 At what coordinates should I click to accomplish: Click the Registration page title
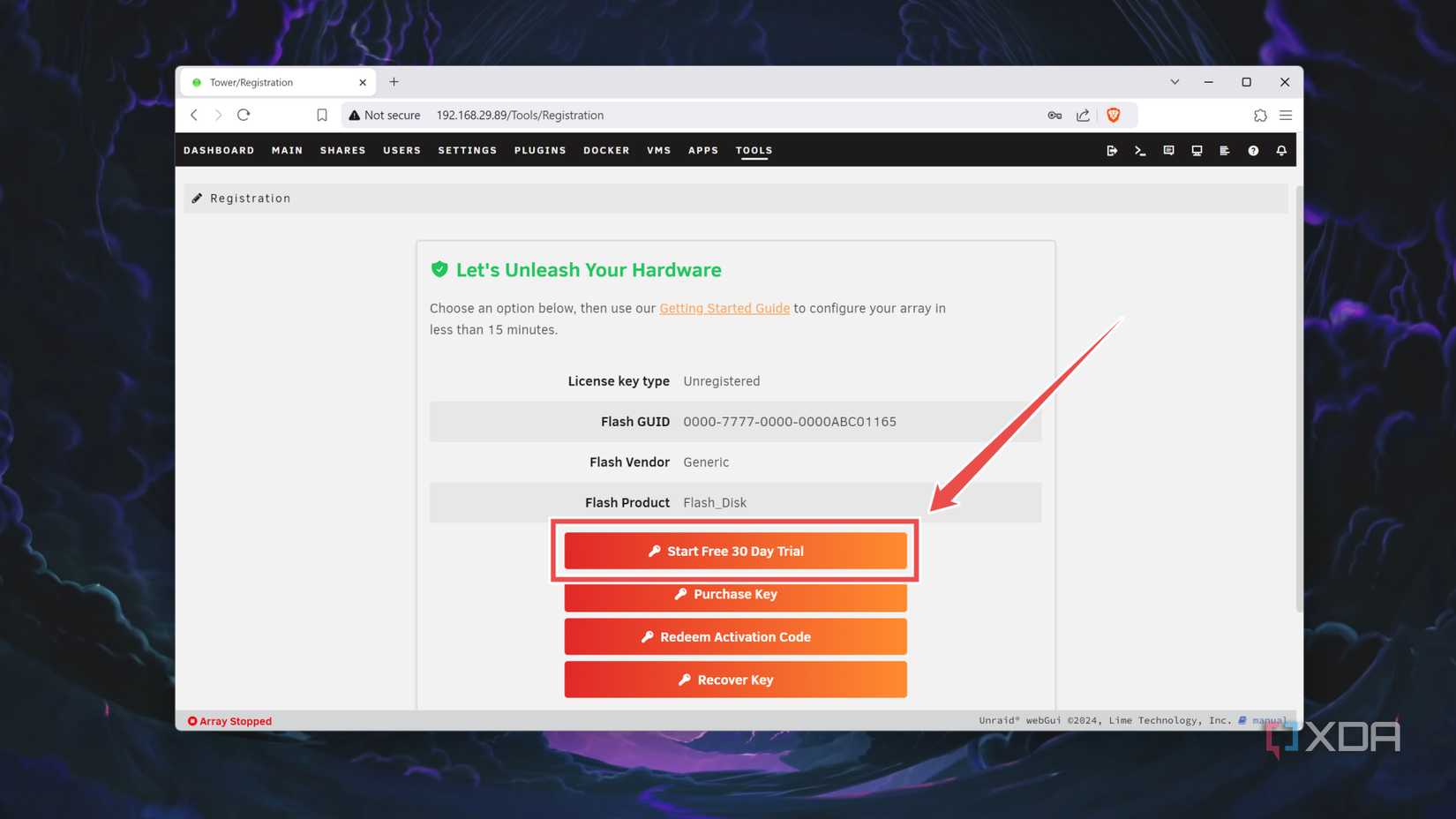coord(251,199)
